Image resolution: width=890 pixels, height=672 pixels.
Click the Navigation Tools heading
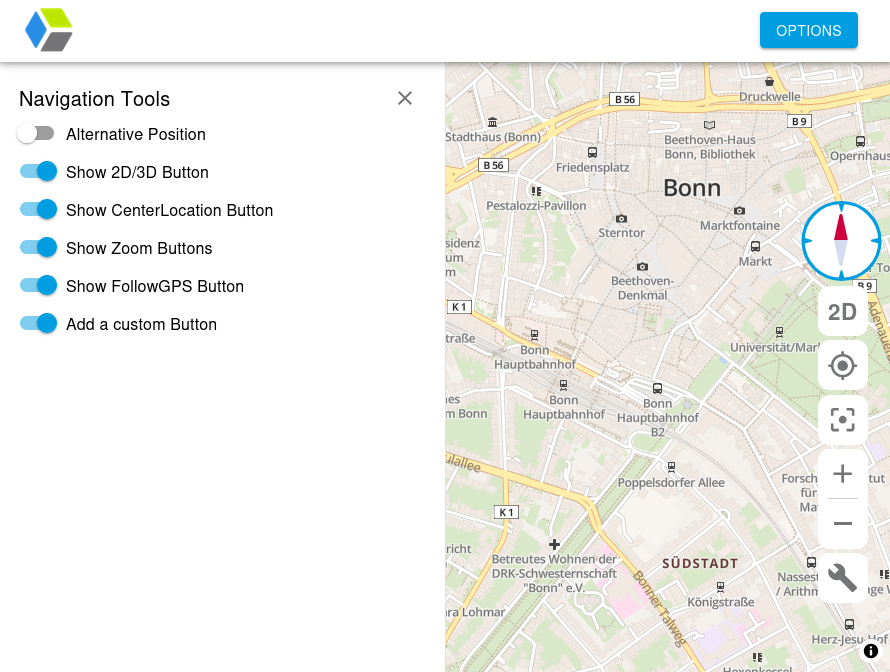point(94,99)
